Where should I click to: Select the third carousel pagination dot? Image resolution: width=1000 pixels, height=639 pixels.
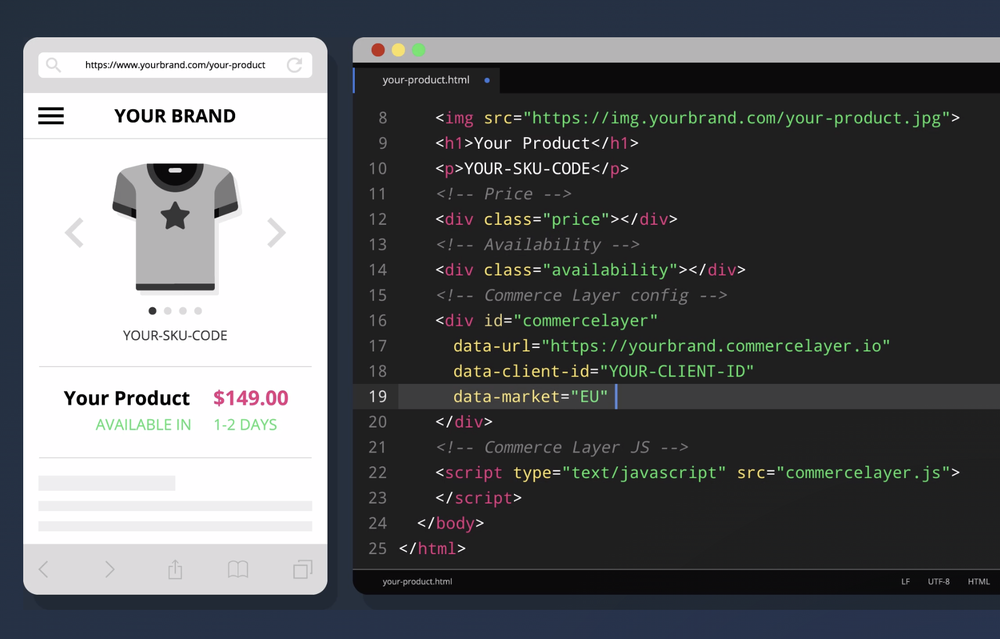[x=182, y=311]
